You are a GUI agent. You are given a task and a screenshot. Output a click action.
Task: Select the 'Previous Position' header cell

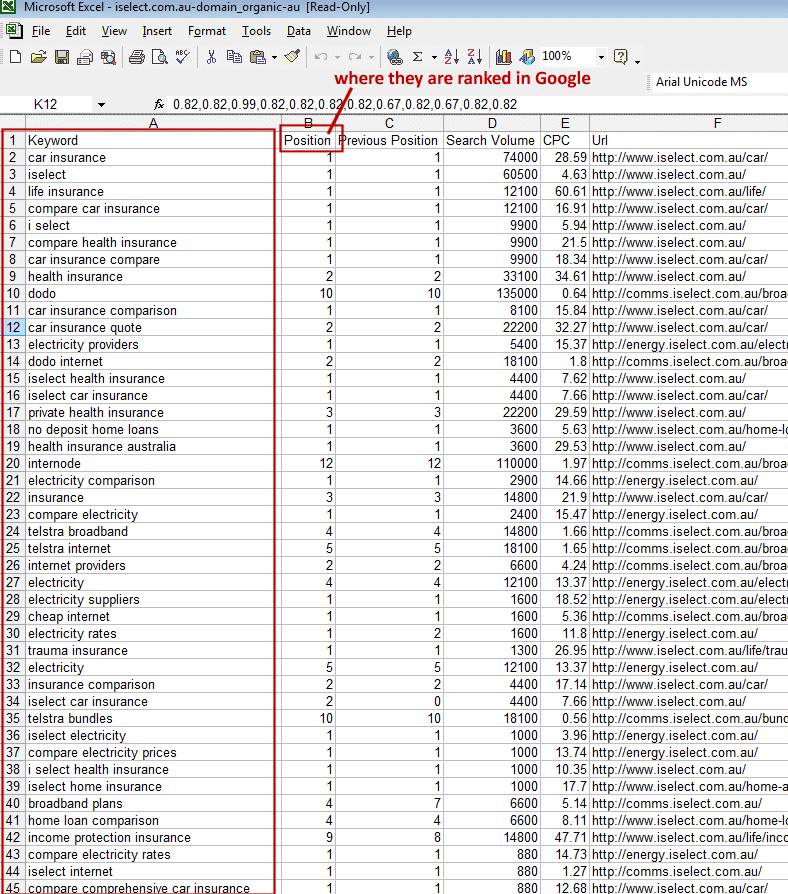pyautogui.click(x=389, y=140)
